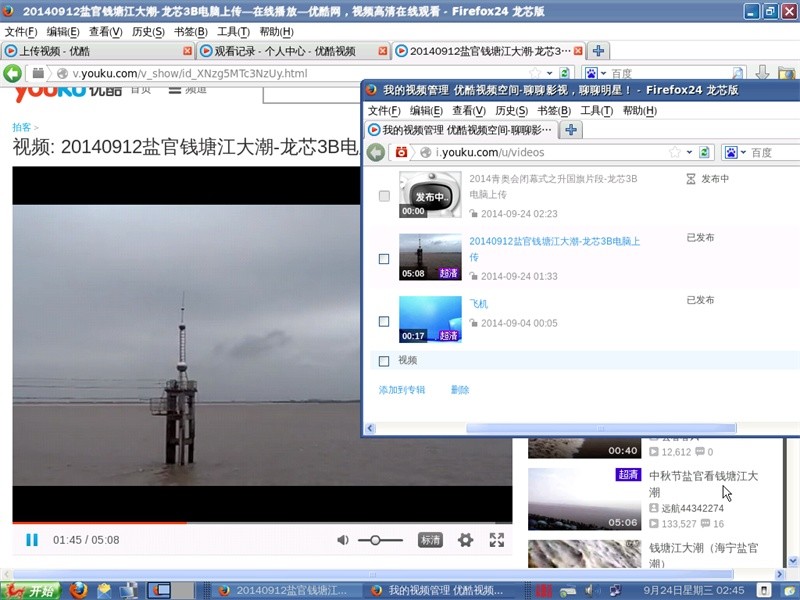
Task: Click 9月24日星期三 02:45 clock
Action: tap(693, 591)
